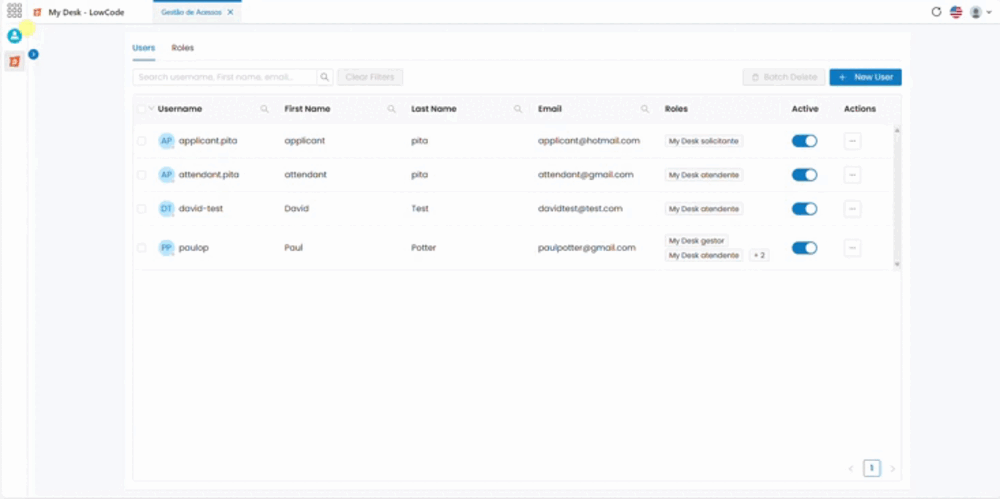Open the account avatar menu

click(980, 12)
